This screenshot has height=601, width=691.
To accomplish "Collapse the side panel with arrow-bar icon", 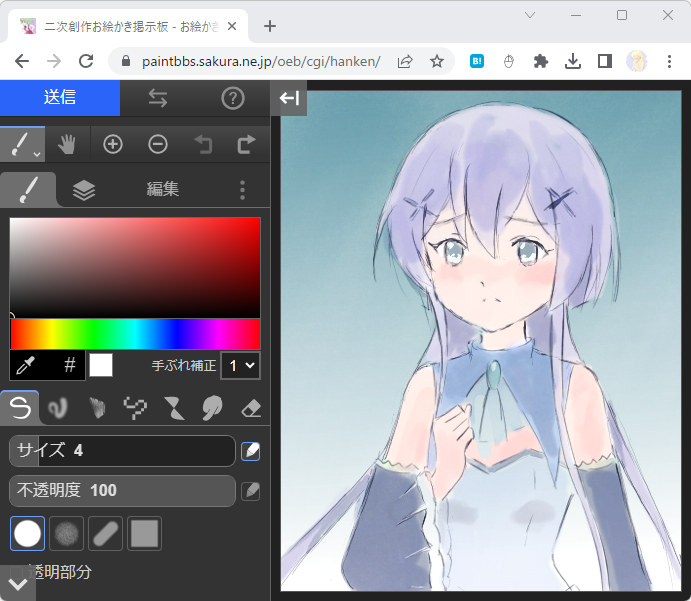I will [x=289, y=98].
